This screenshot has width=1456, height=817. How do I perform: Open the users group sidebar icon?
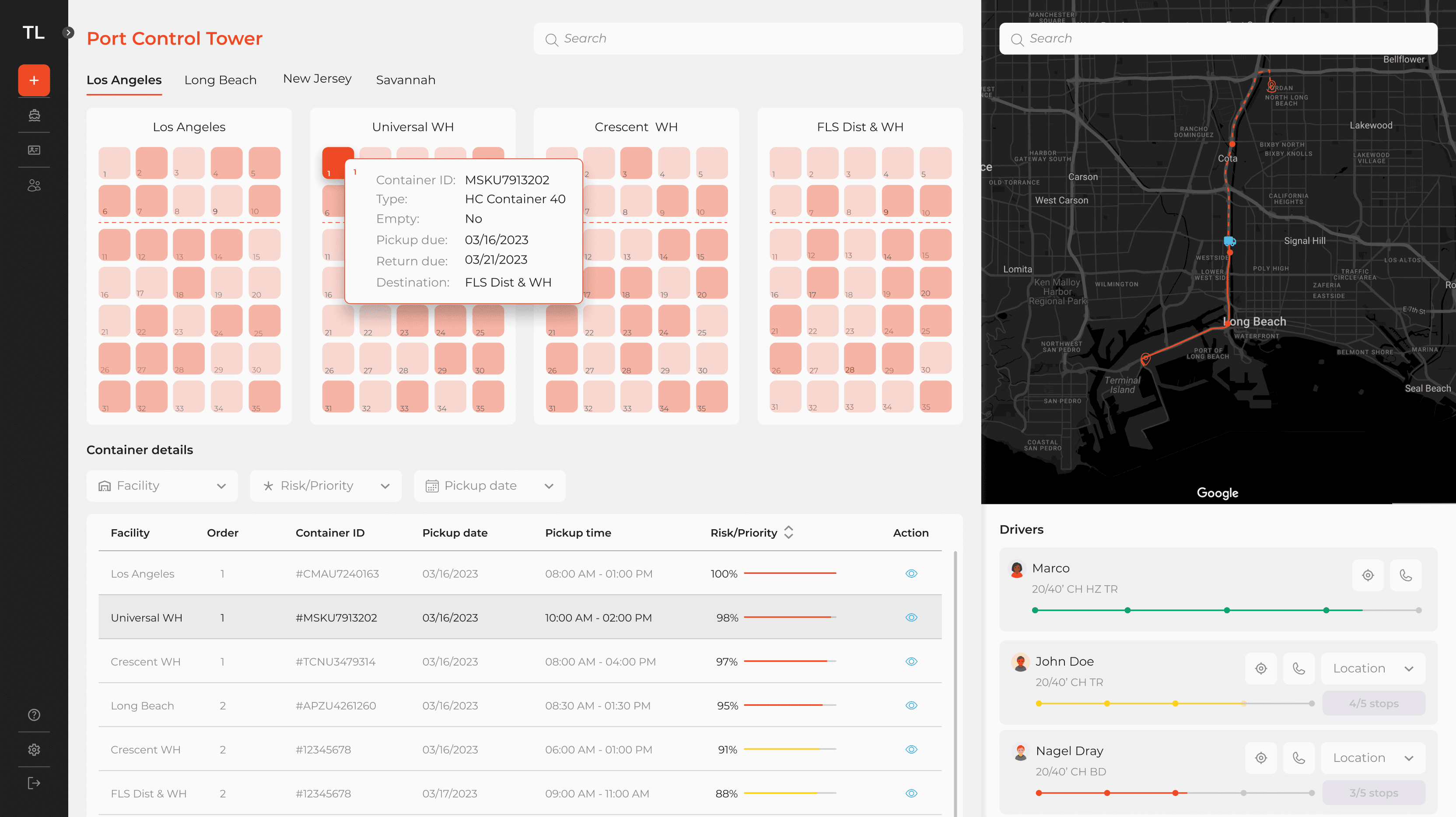[34, 185]
